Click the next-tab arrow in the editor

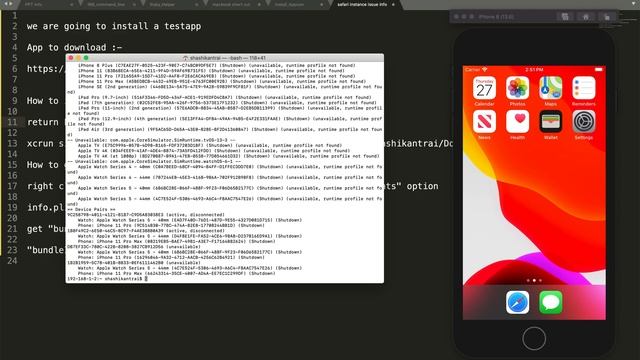(11, 4)
